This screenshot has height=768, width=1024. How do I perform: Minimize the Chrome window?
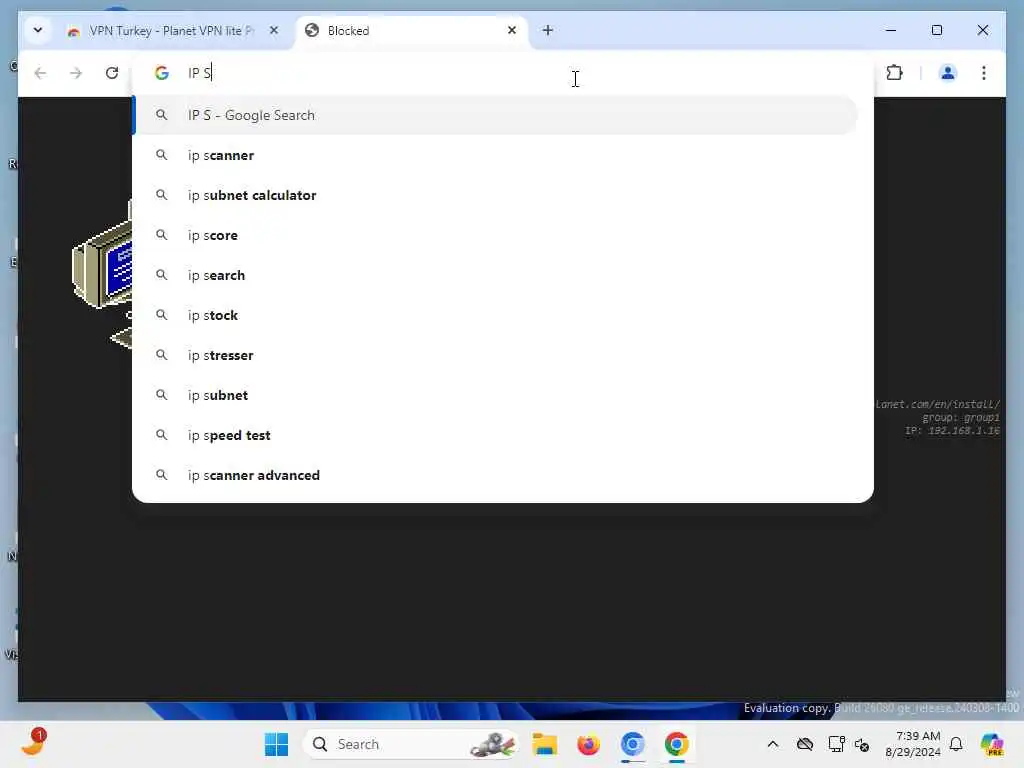[x=891, y=30]
